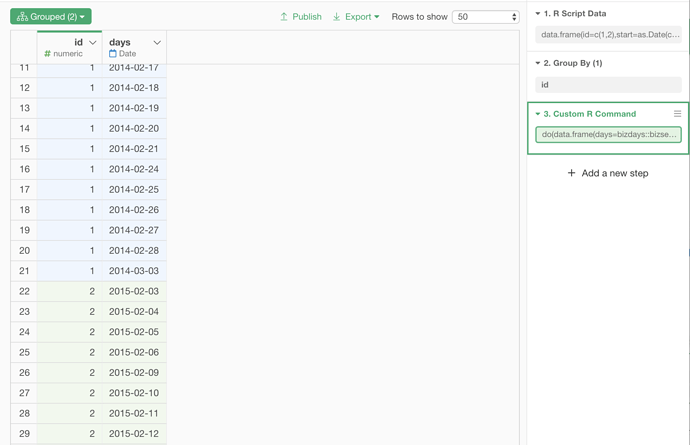
Task: Click row number 16
Action: pos(24,169)
